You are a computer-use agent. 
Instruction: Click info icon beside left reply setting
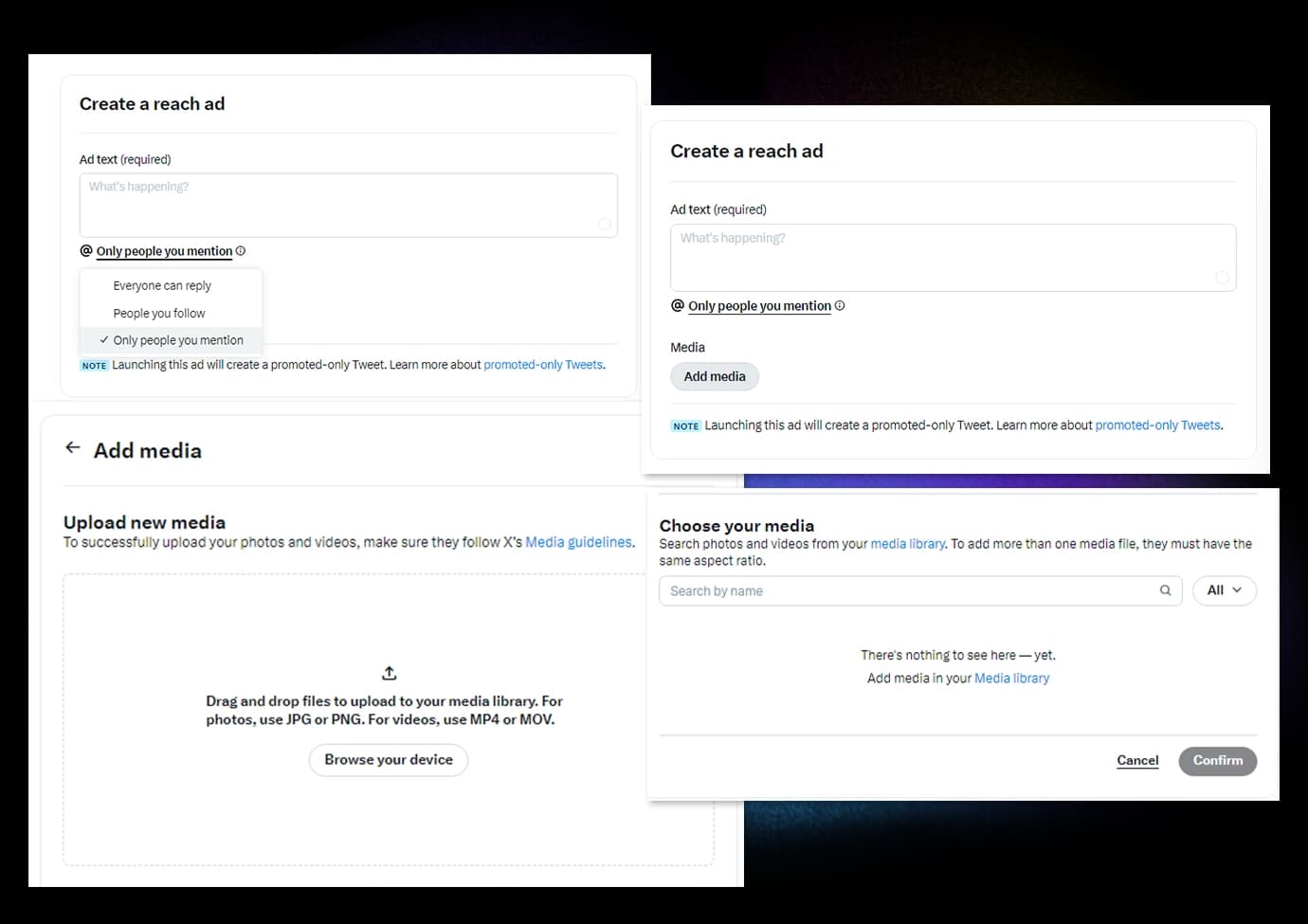(241, 251)
